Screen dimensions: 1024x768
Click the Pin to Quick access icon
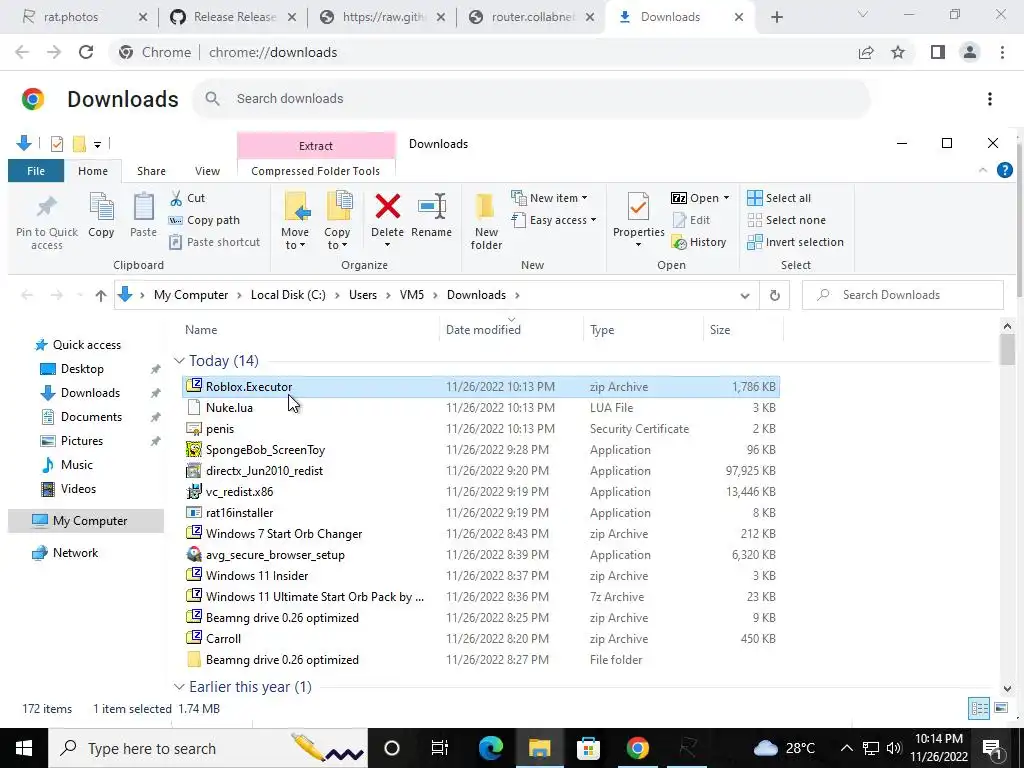(46, 206)
